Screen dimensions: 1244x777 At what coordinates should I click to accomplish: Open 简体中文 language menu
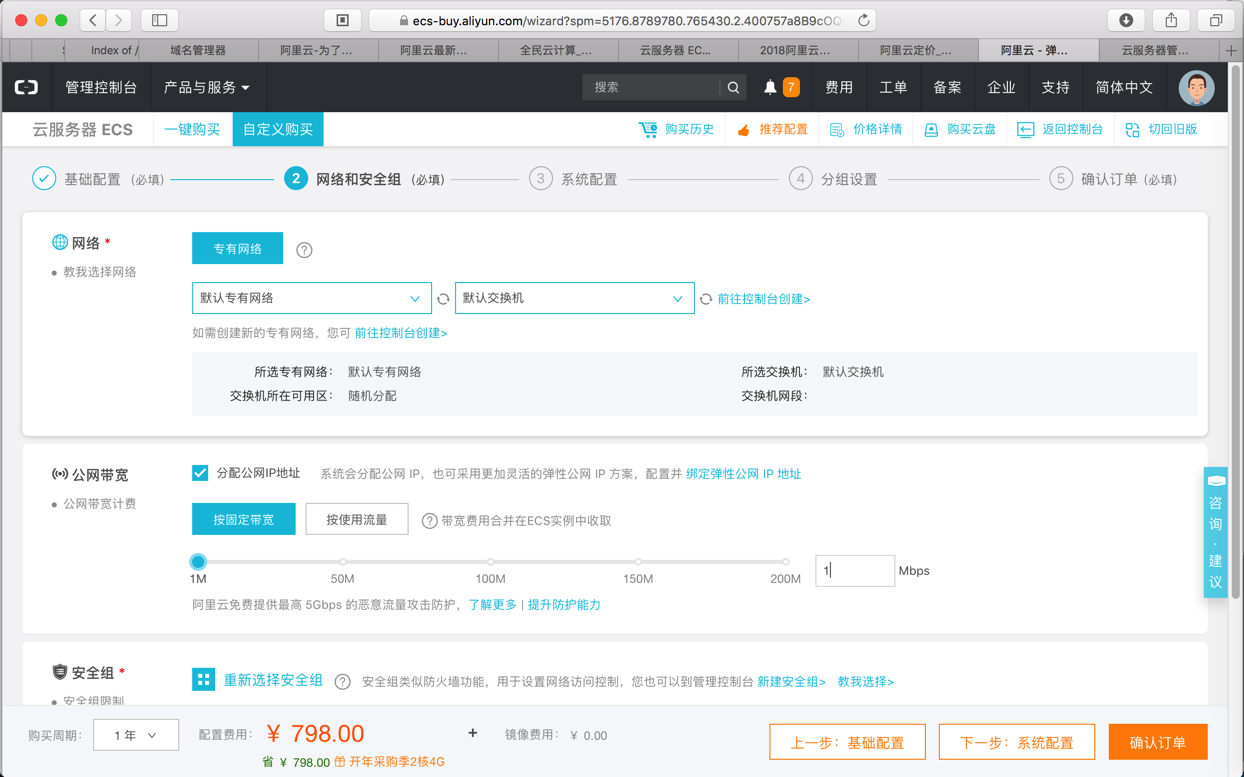[1124, 88]
